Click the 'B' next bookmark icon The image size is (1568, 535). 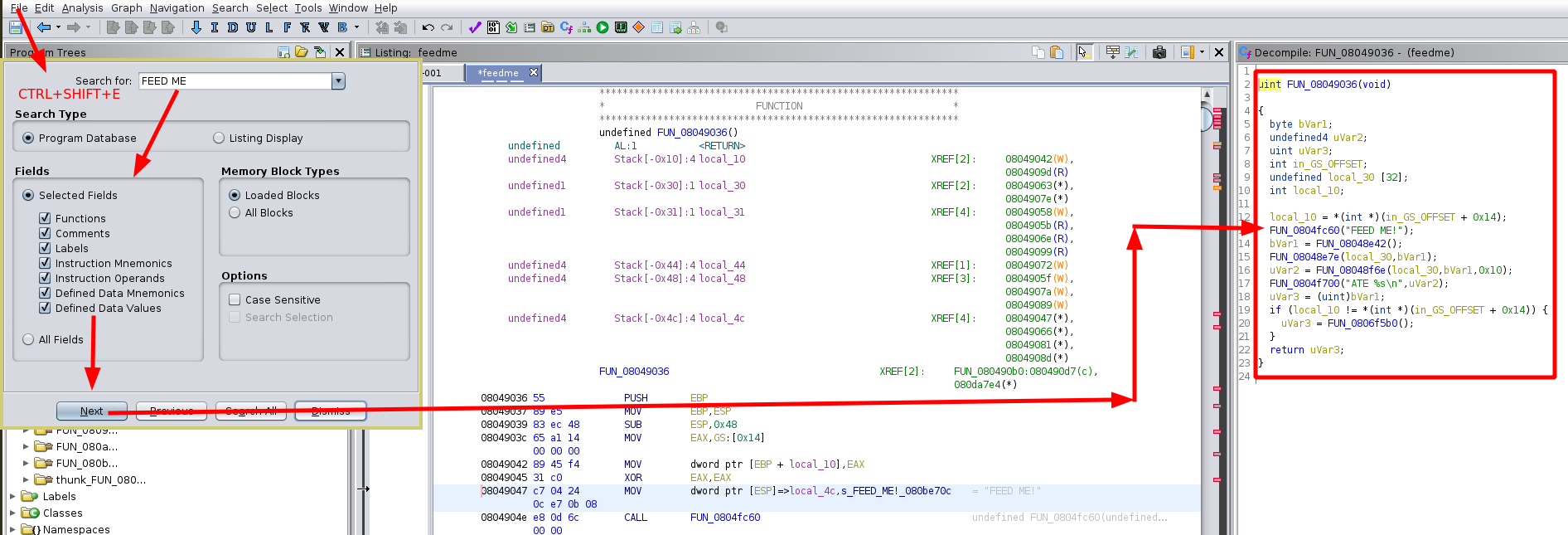point(342,27)
